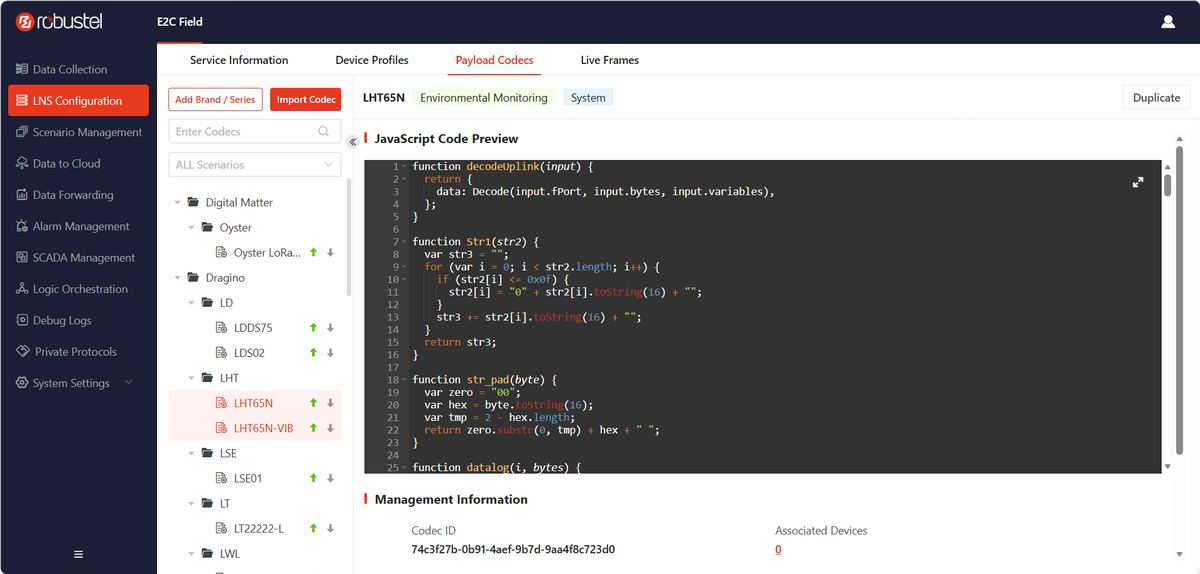Click the main page vertical scrollbar
The image size is (1200, 574).
(1180, 300)
